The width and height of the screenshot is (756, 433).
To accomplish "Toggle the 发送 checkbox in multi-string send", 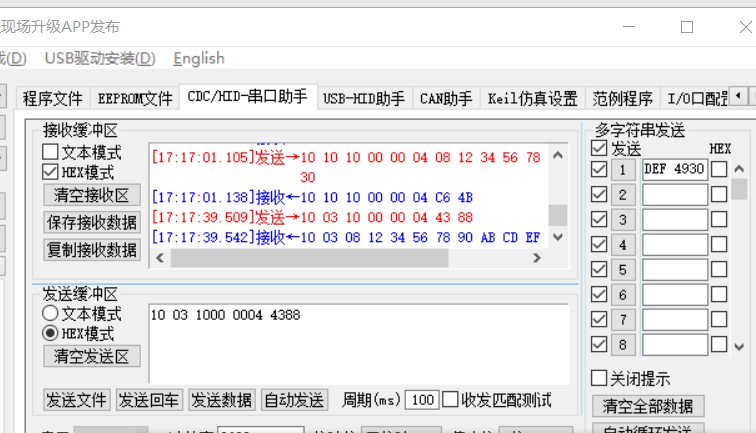I will 599,148.
